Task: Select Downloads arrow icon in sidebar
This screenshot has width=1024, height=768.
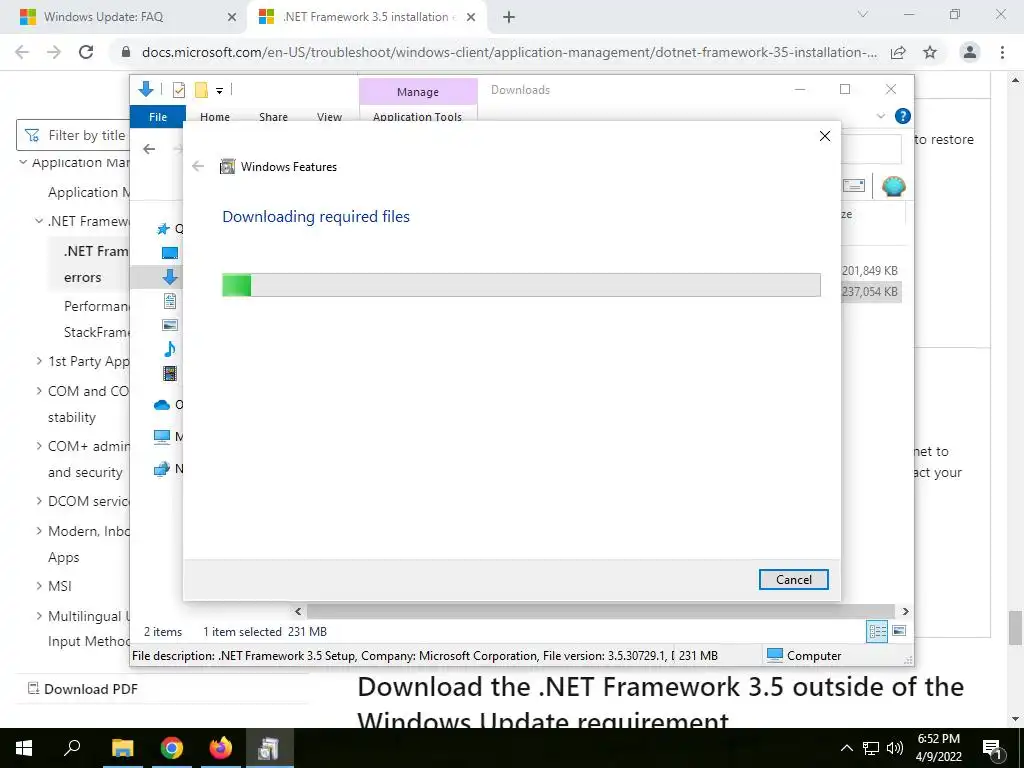Action: click(170, 277)
